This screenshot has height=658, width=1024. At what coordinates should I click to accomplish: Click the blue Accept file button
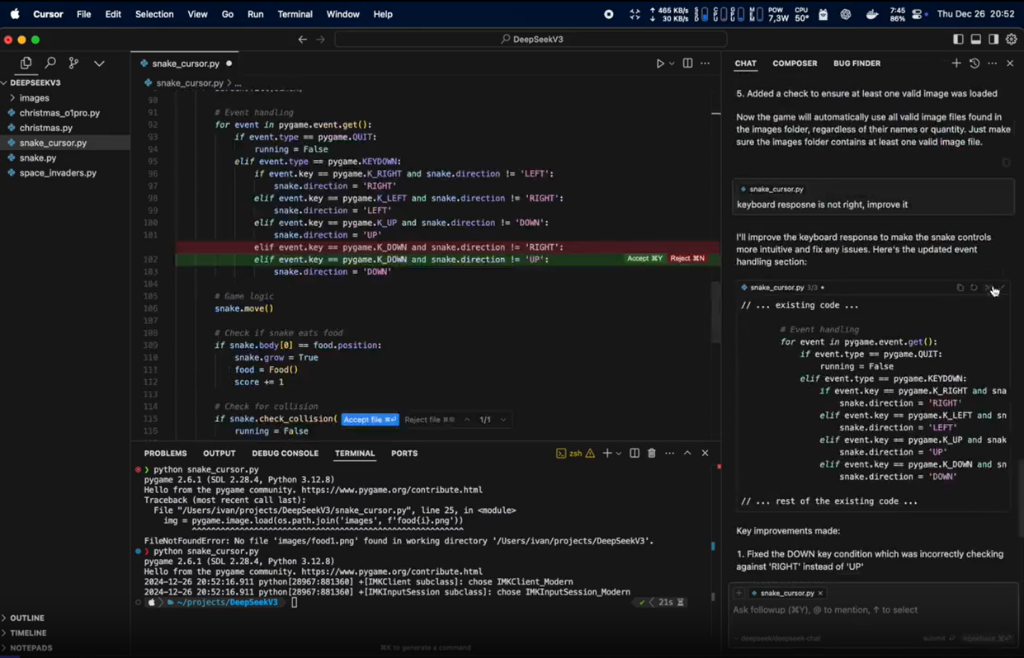(x=369, y=420)
